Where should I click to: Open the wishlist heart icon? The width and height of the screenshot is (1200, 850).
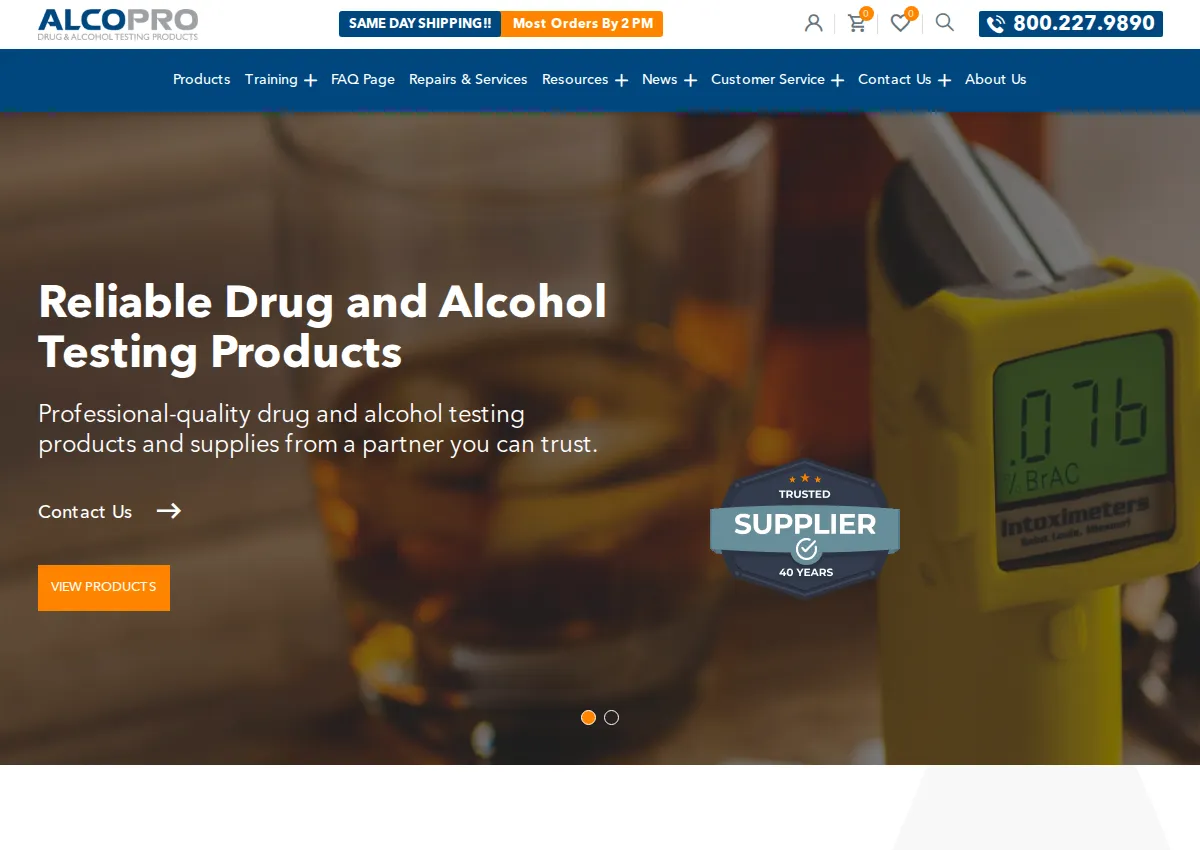[900, 23]
